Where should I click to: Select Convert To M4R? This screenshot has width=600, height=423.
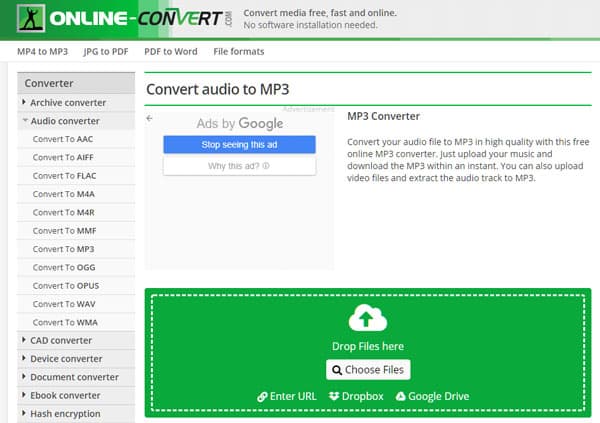(76, 212)
